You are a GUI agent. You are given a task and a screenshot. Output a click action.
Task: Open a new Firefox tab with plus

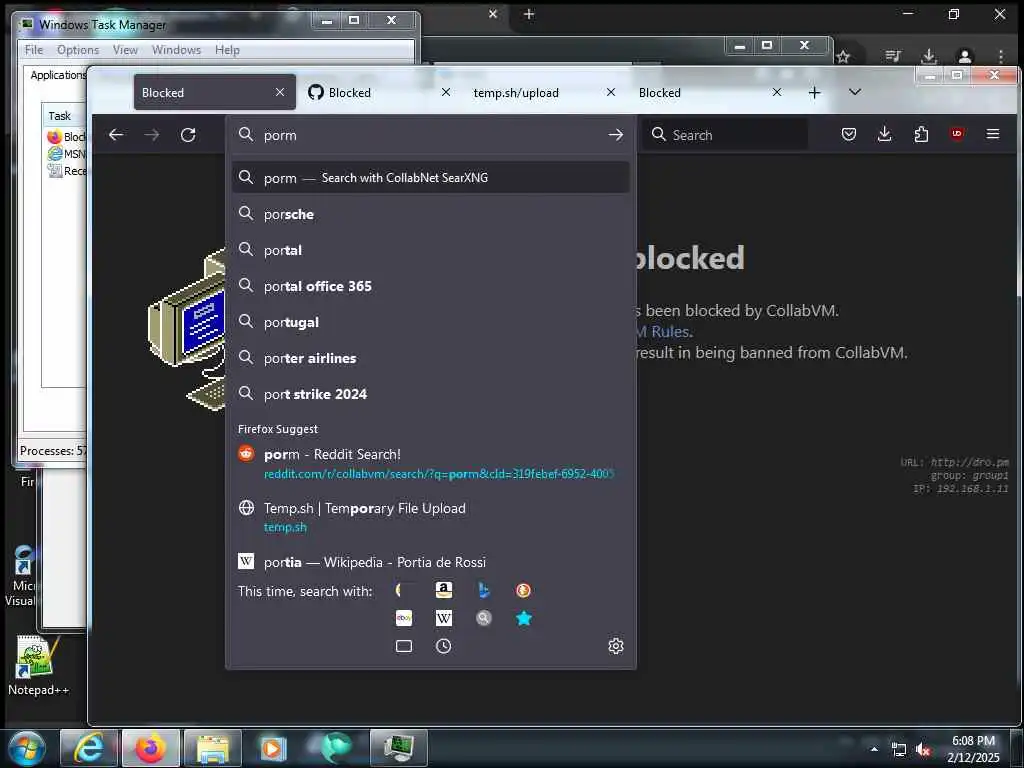(814, 93)
